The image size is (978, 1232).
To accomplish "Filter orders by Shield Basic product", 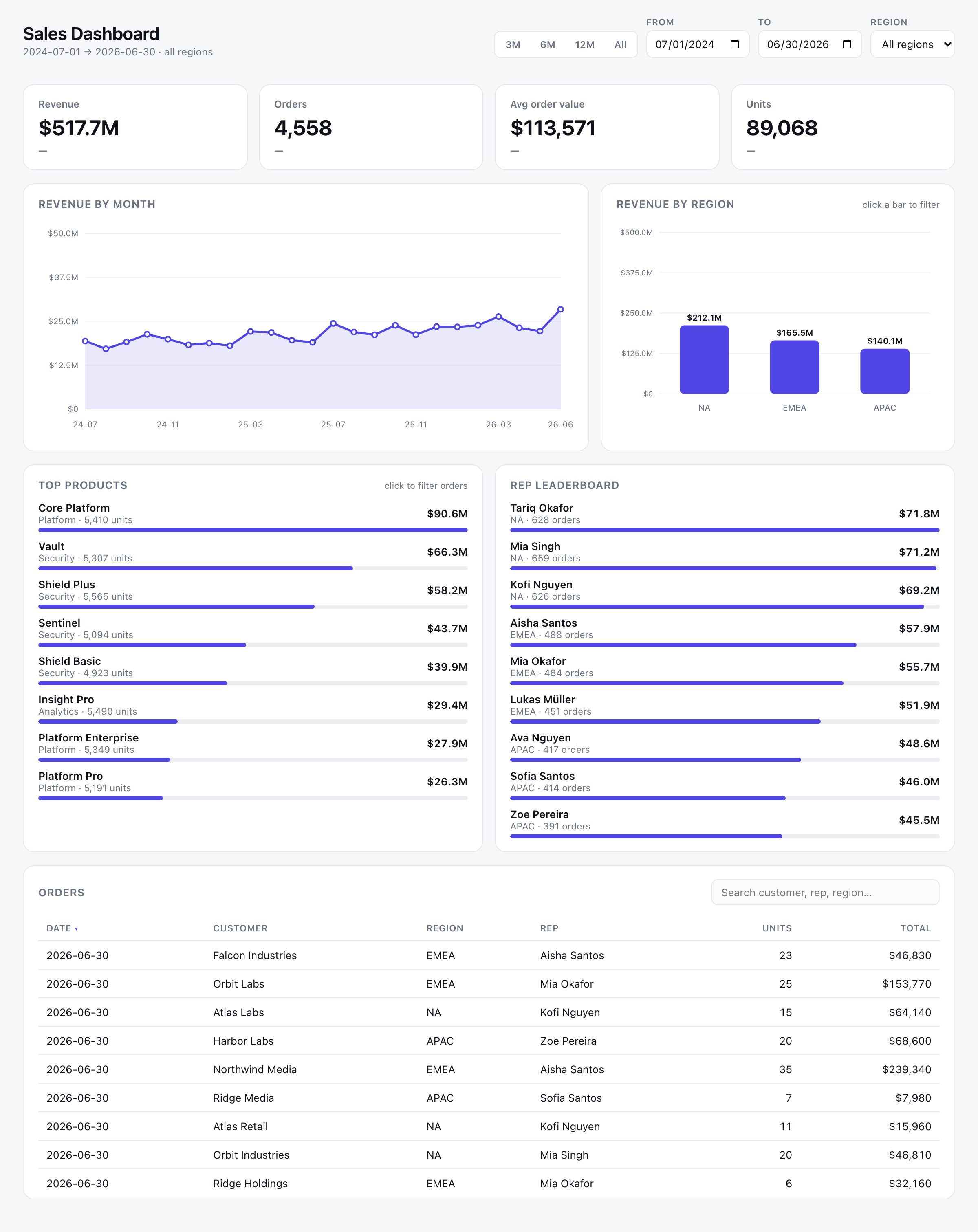I will click(x=253, y=670).
